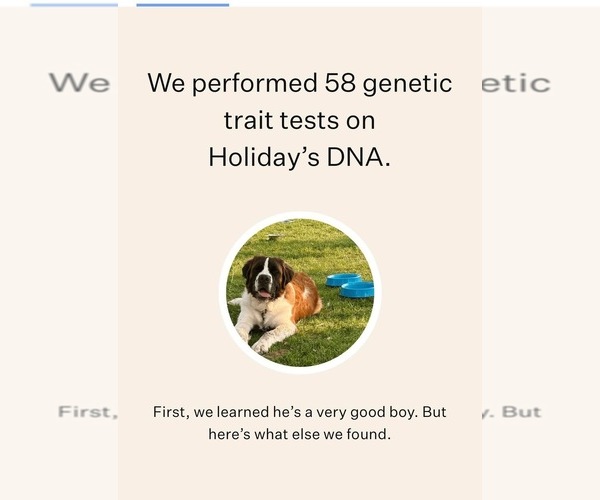Tap the right blurred side panel
This screenshot has height=500, width=600.
pyautogui.click(x=540, y=250)
